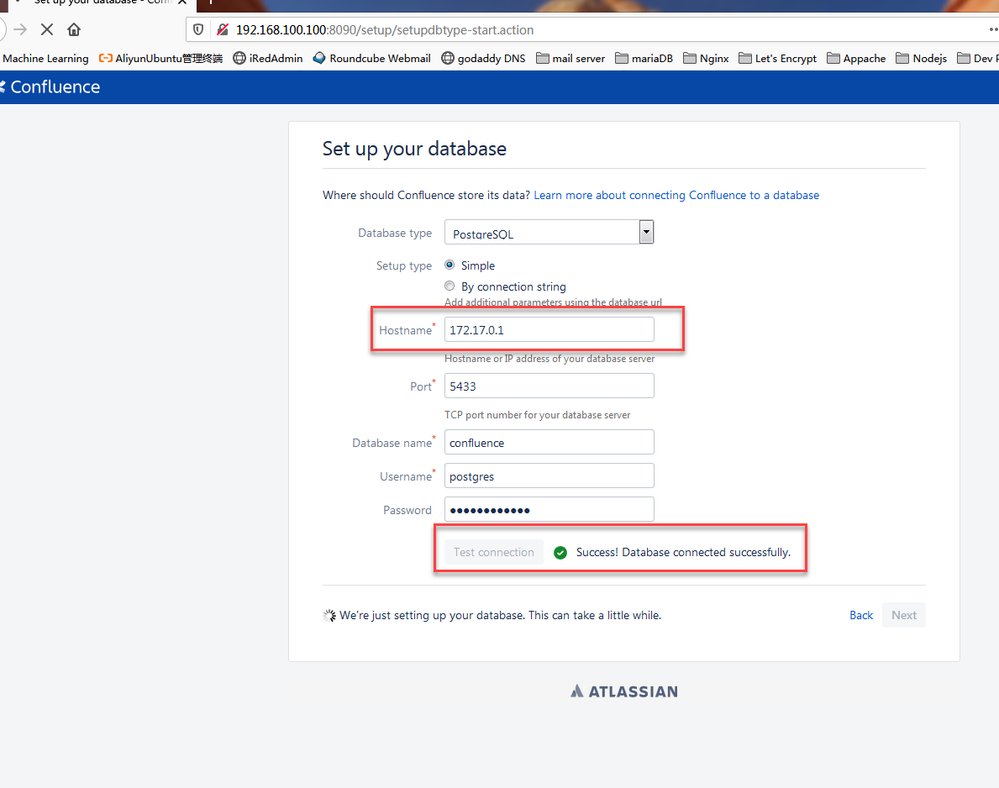The image size is (999, 788).
Task: Select the Simple setup type radio
Action: coord(450,264)
